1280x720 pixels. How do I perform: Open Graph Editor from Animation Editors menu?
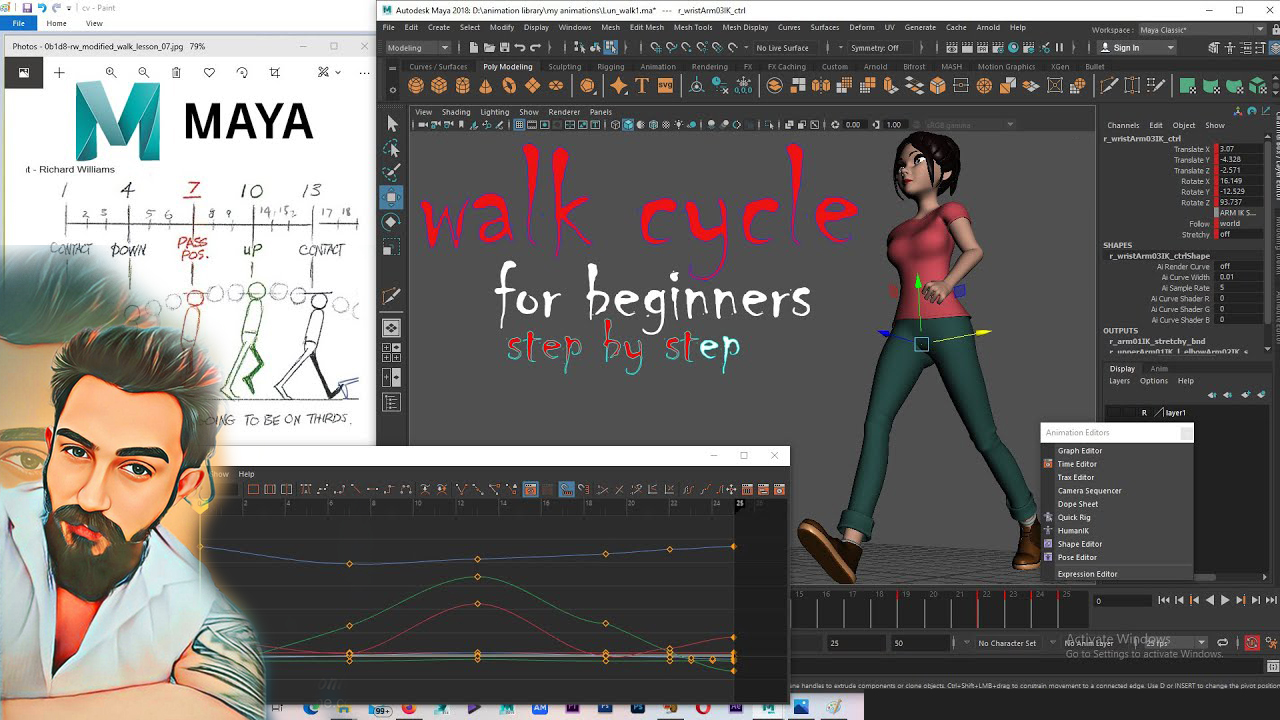tap(1080, 451)
